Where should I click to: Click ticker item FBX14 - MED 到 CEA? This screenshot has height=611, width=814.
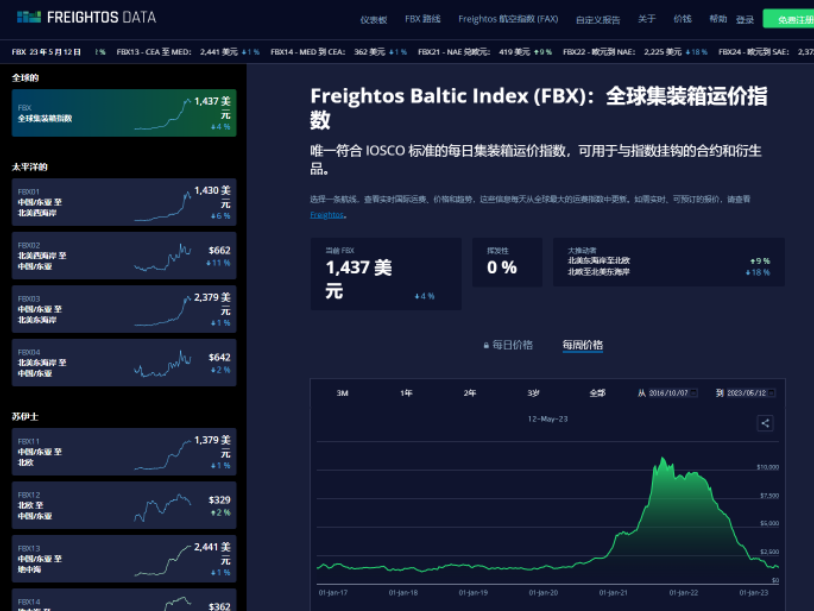pyautogui.click(x=338, y=52)
